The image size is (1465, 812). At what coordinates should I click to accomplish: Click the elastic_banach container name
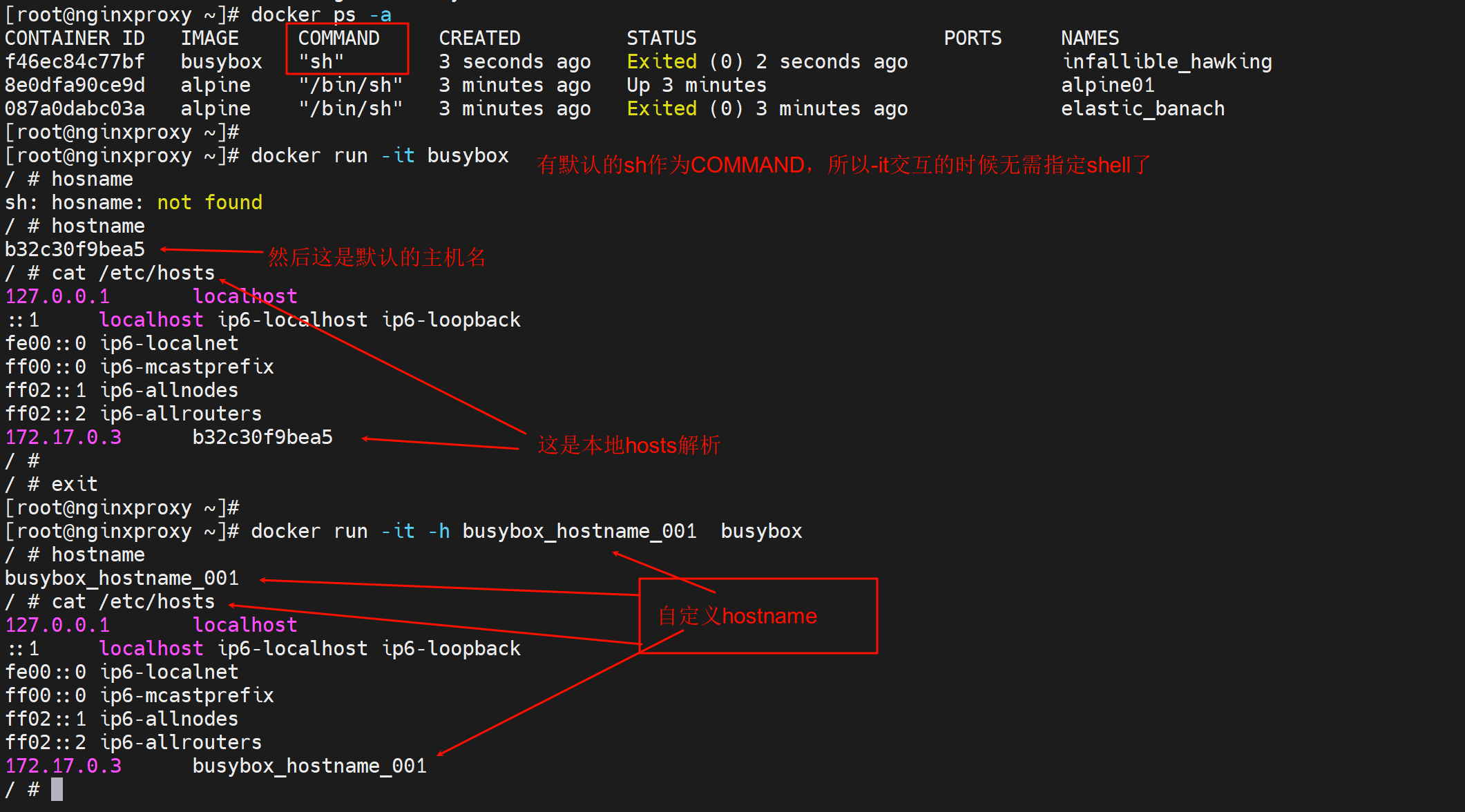coord(1142,108)
